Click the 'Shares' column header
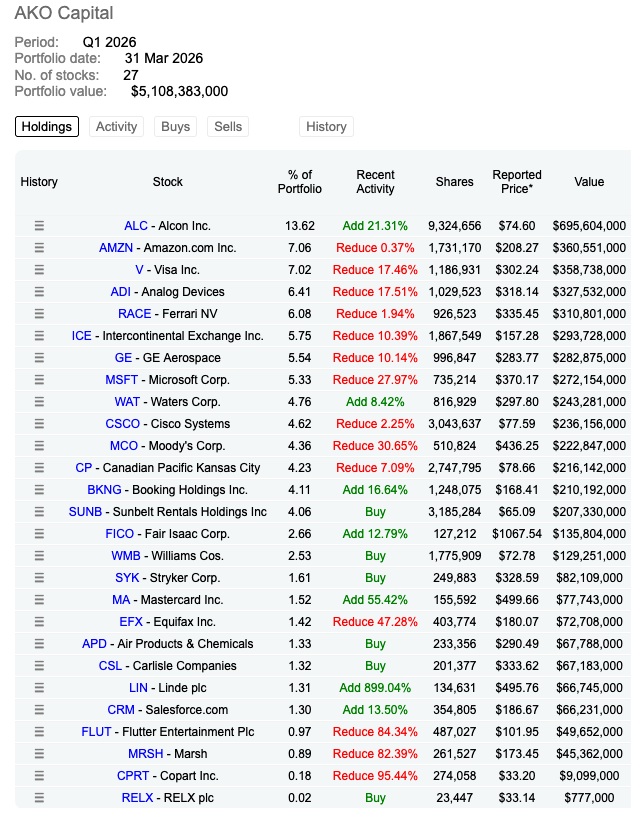 coord(455,182)
